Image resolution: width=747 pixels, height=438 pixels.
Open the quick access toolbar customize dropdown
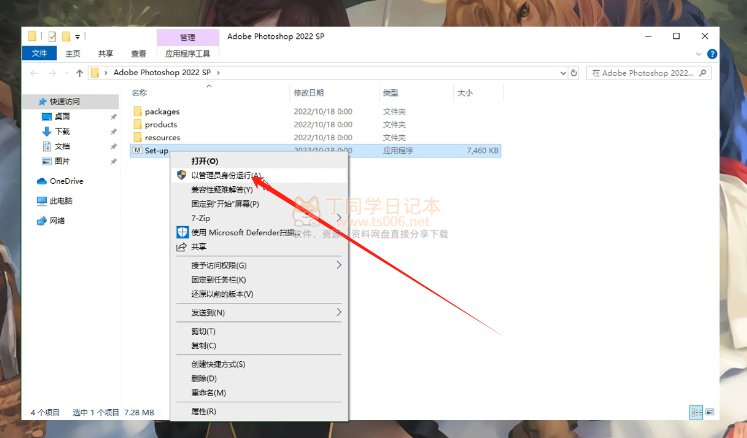[77, 37]
